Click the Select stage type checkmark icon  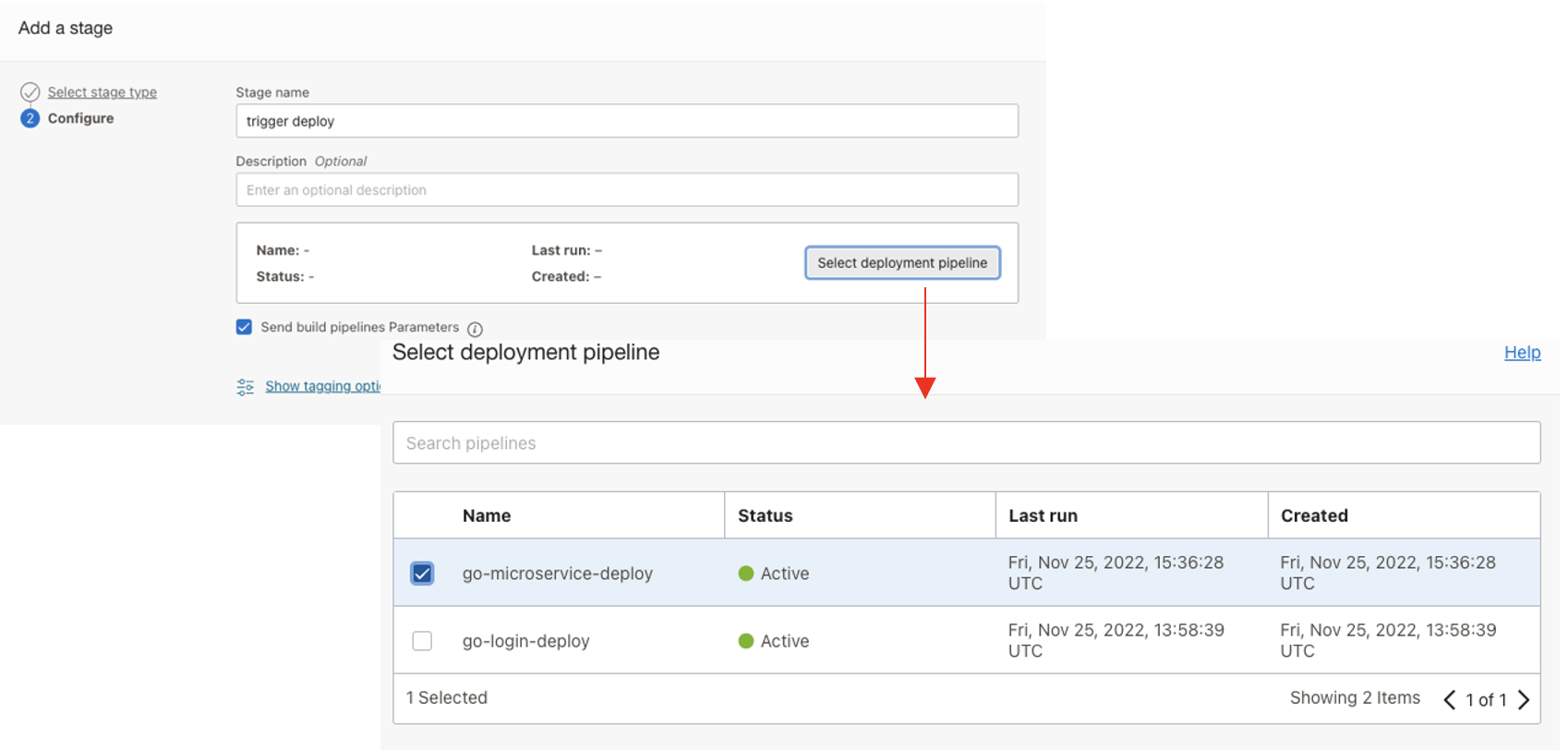[30, 92]
